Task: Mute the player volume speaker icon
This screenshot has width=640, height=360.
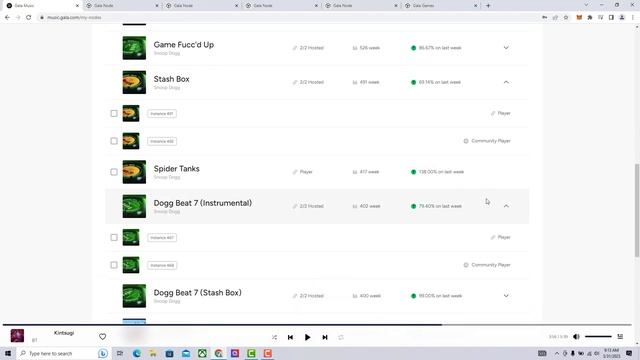Action: click(x=576, y=337)
